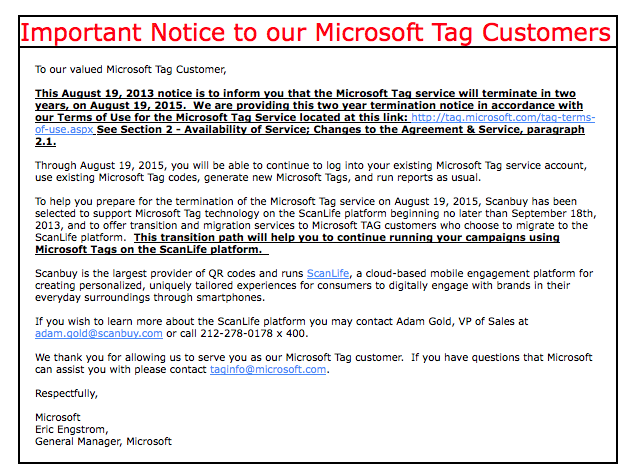Click the 'General Manager, Microsoft' title line

103,441
